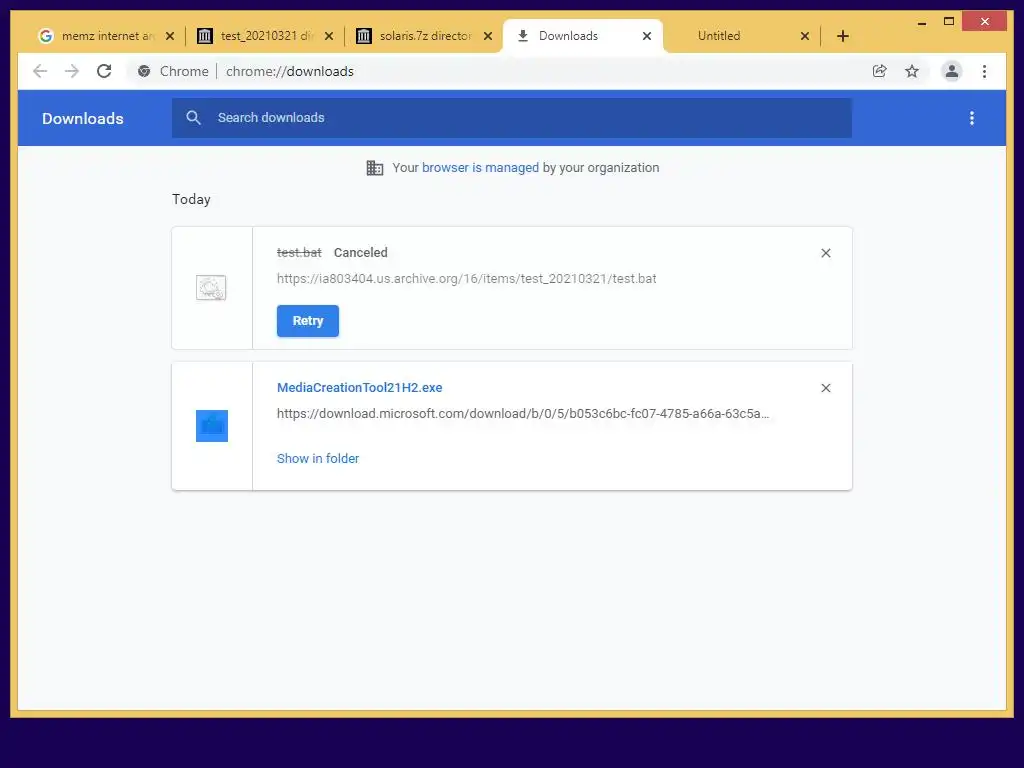Click the archive.org test.bat URL
The width and height of the screenshot is (1024, 768).
(466, 279)
